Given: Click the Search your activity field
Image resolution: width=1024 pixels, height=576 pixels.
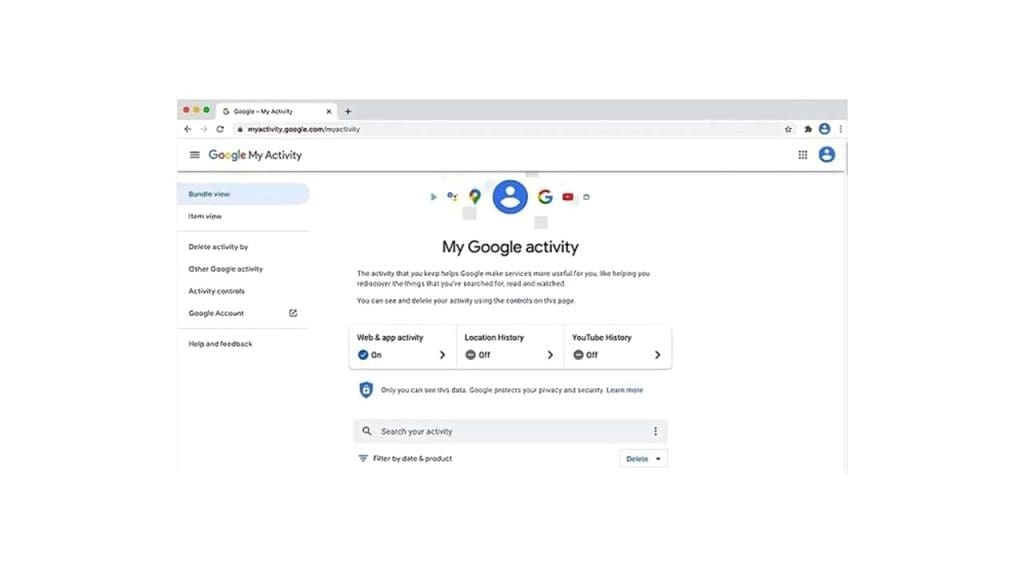Looking at the screenshot, I should pos(500,431).
